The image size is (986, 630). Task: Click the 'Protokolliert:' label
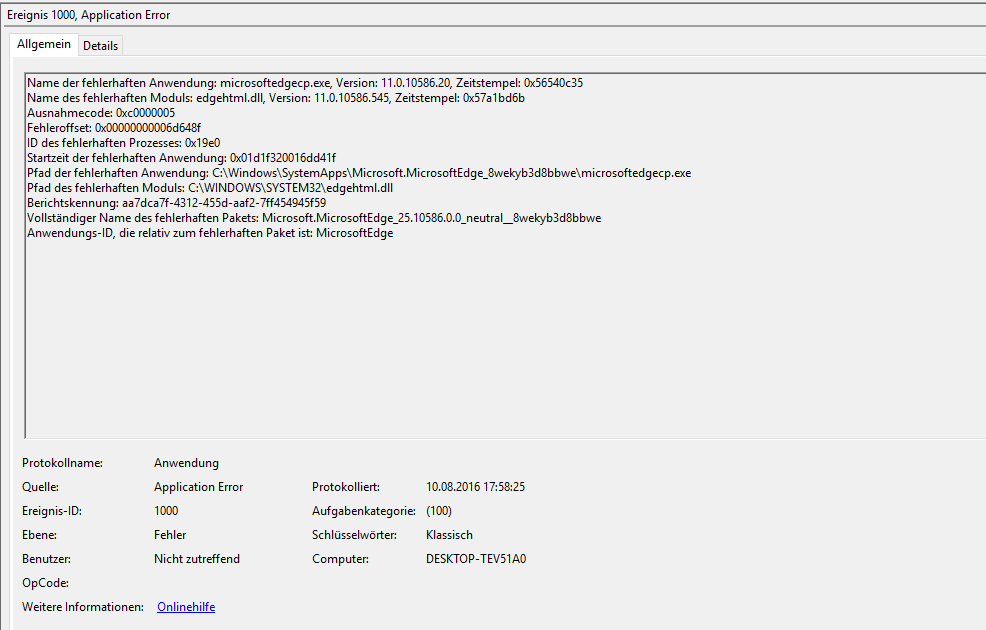point(346,487)
